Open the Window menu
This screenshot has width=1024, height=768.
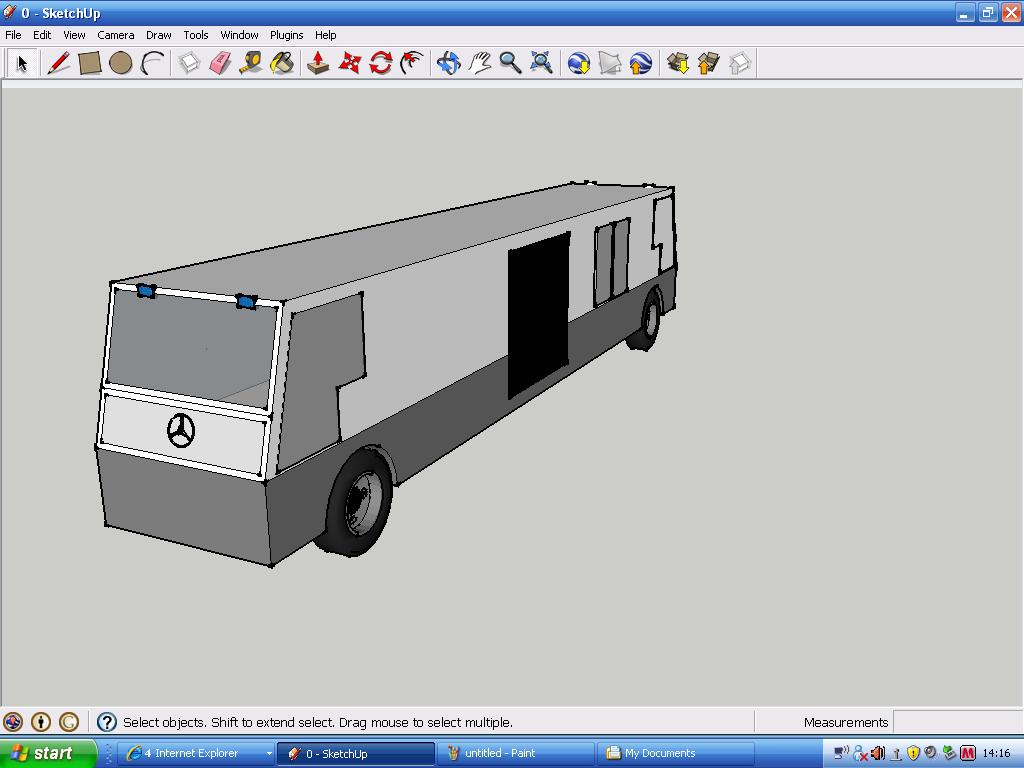point(239,35)
